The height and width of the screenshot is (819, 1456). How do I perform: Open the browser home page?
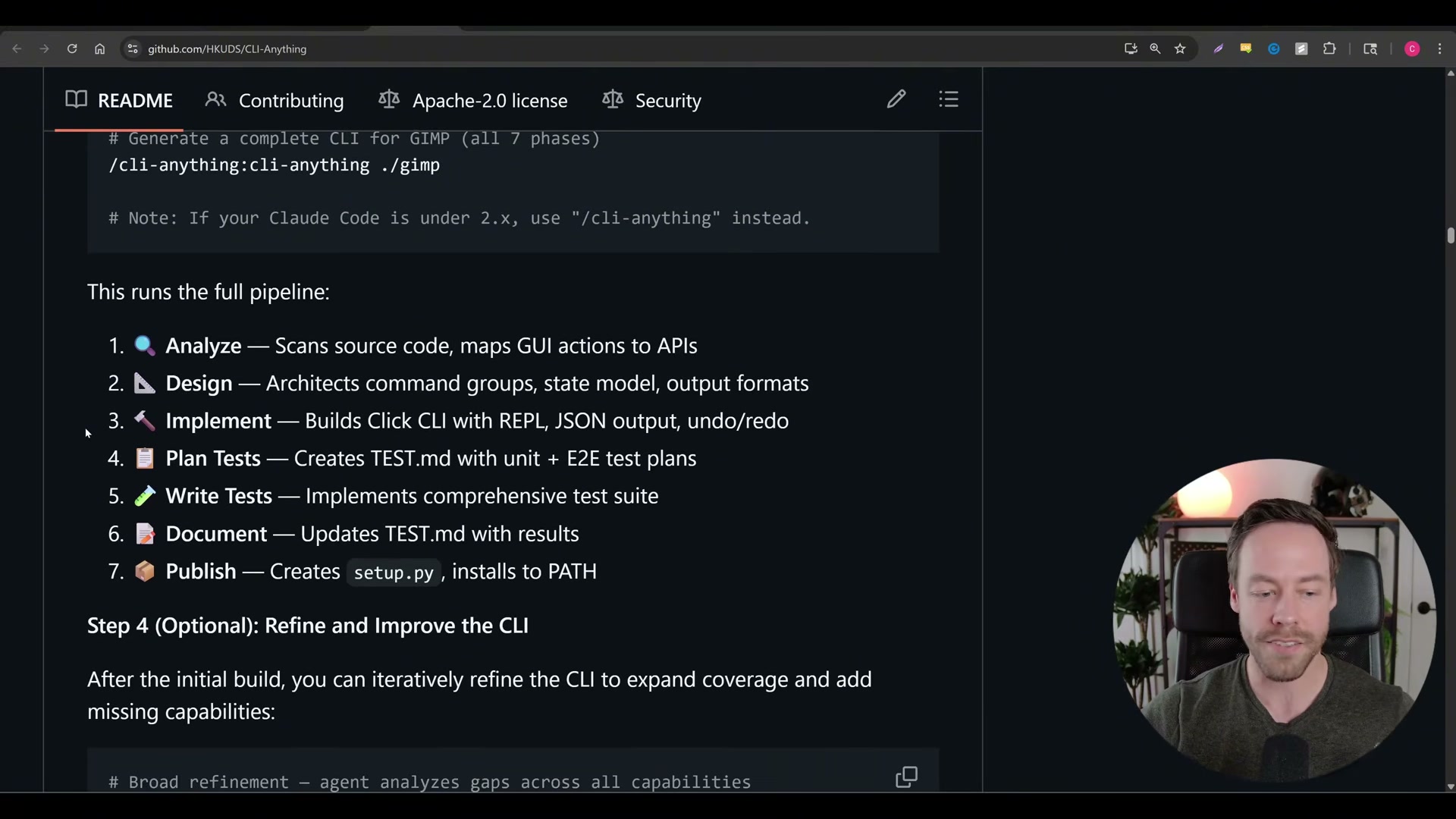click(99, 49)
